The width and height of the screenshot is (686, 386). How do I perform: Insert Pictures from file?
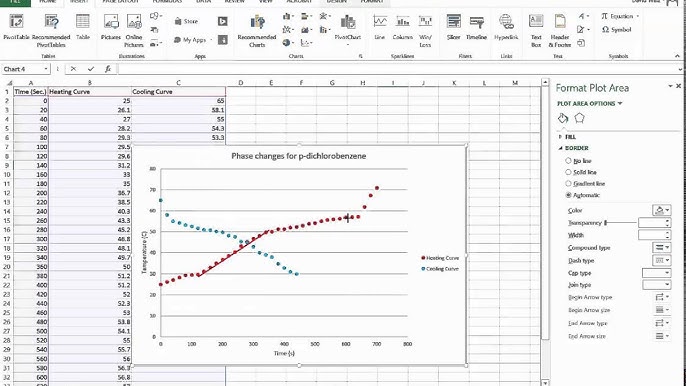(x=111, y=27)
